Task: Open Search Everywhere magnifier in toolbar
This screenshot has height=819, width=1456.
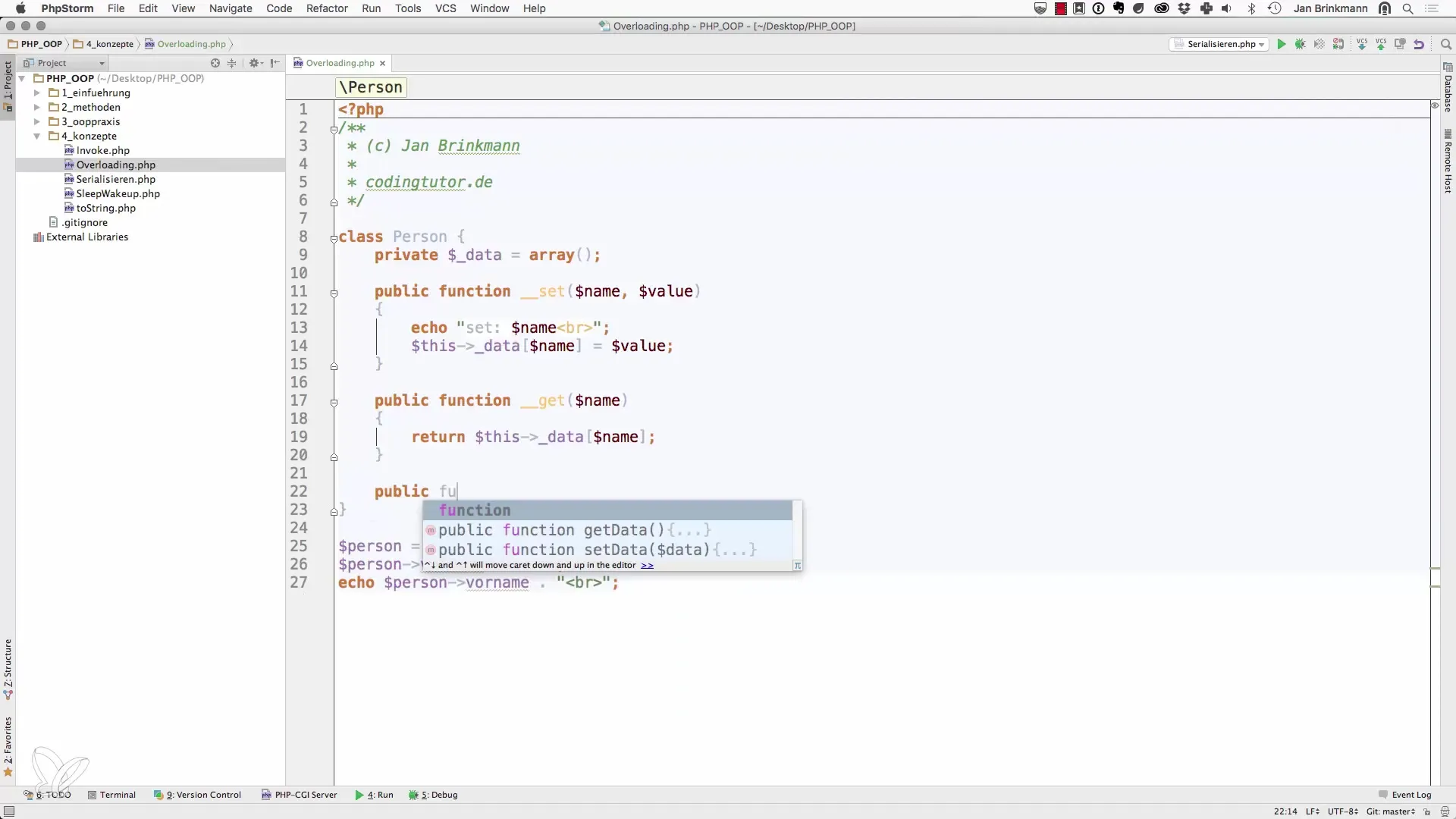Action: 1445,44
